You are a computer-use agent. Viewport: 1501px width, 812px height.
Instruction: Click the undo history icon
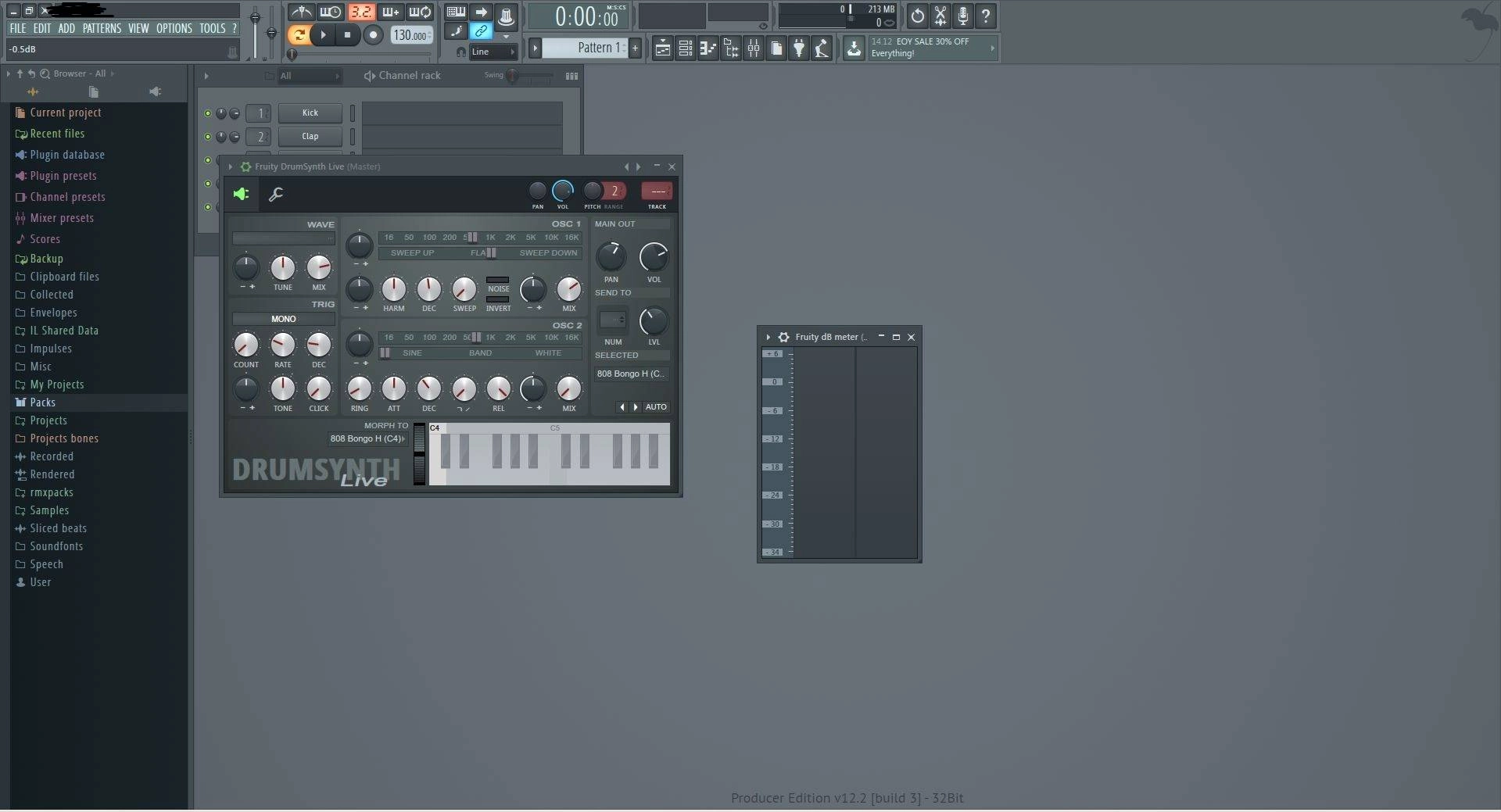tap(917, 15)
